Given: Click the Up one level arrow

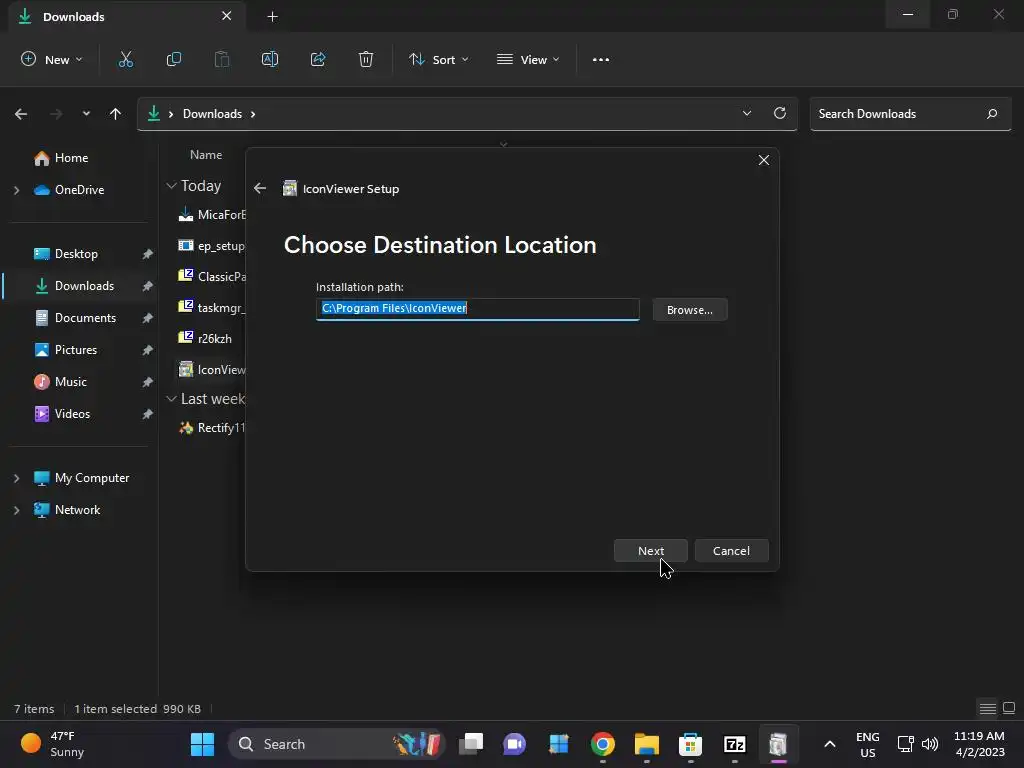Looking at the screenshot, I should tap(116, 114).
